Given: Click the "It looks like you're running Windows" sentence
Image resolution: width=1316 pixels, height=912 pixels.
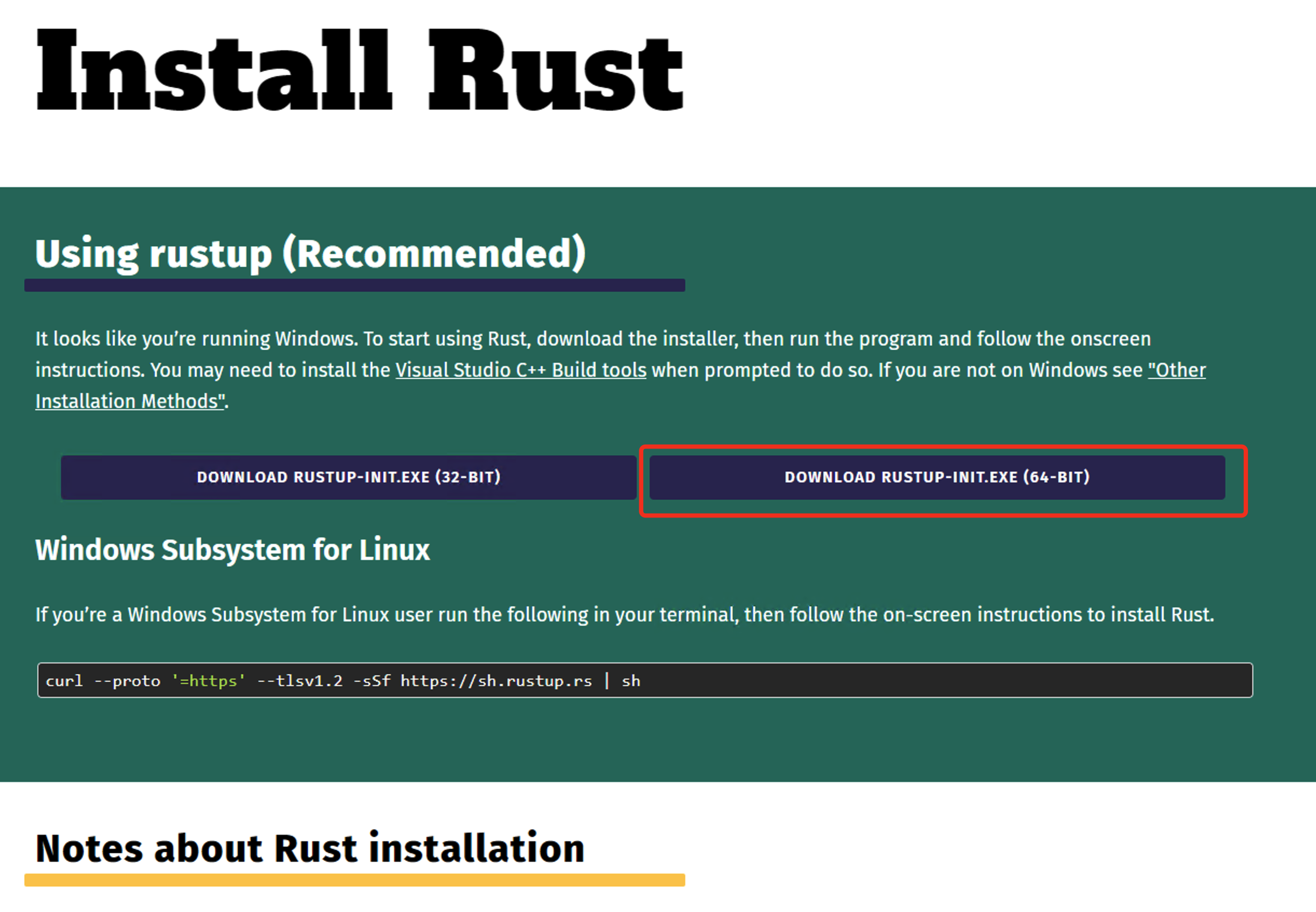Looking at the screenshot, I should (197, 339).
